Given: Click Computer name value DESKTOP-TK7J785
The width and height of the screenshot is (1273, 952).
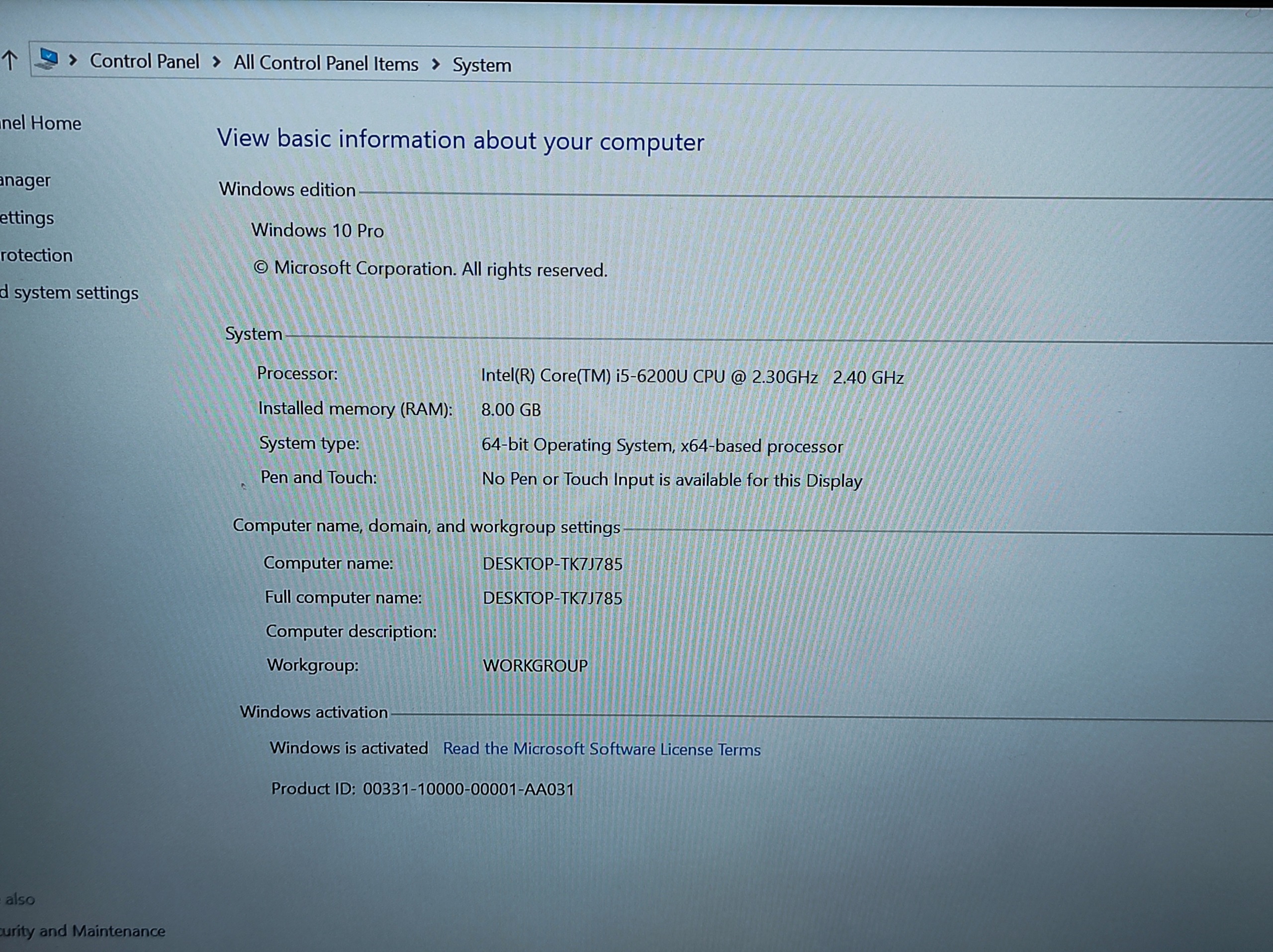Looking at the screenshot, I should point(552,564).
